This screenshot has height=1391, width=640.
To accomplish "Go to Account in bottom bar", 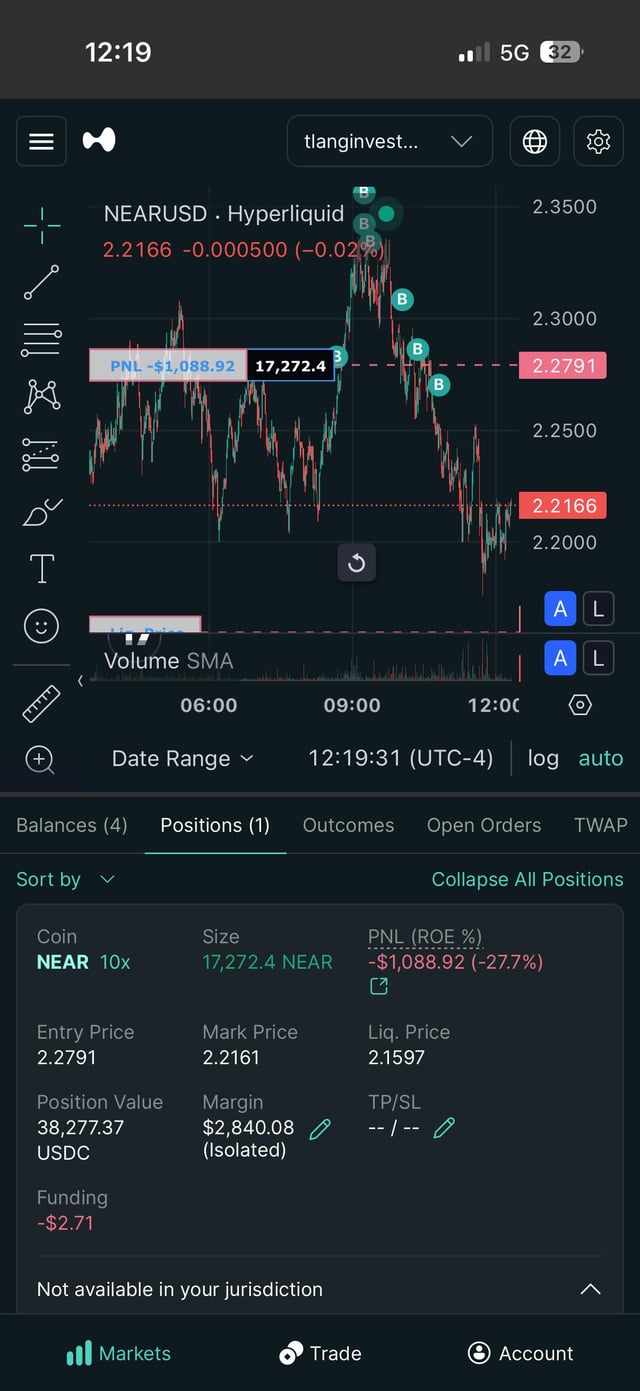I will (x=520, y=1353).
